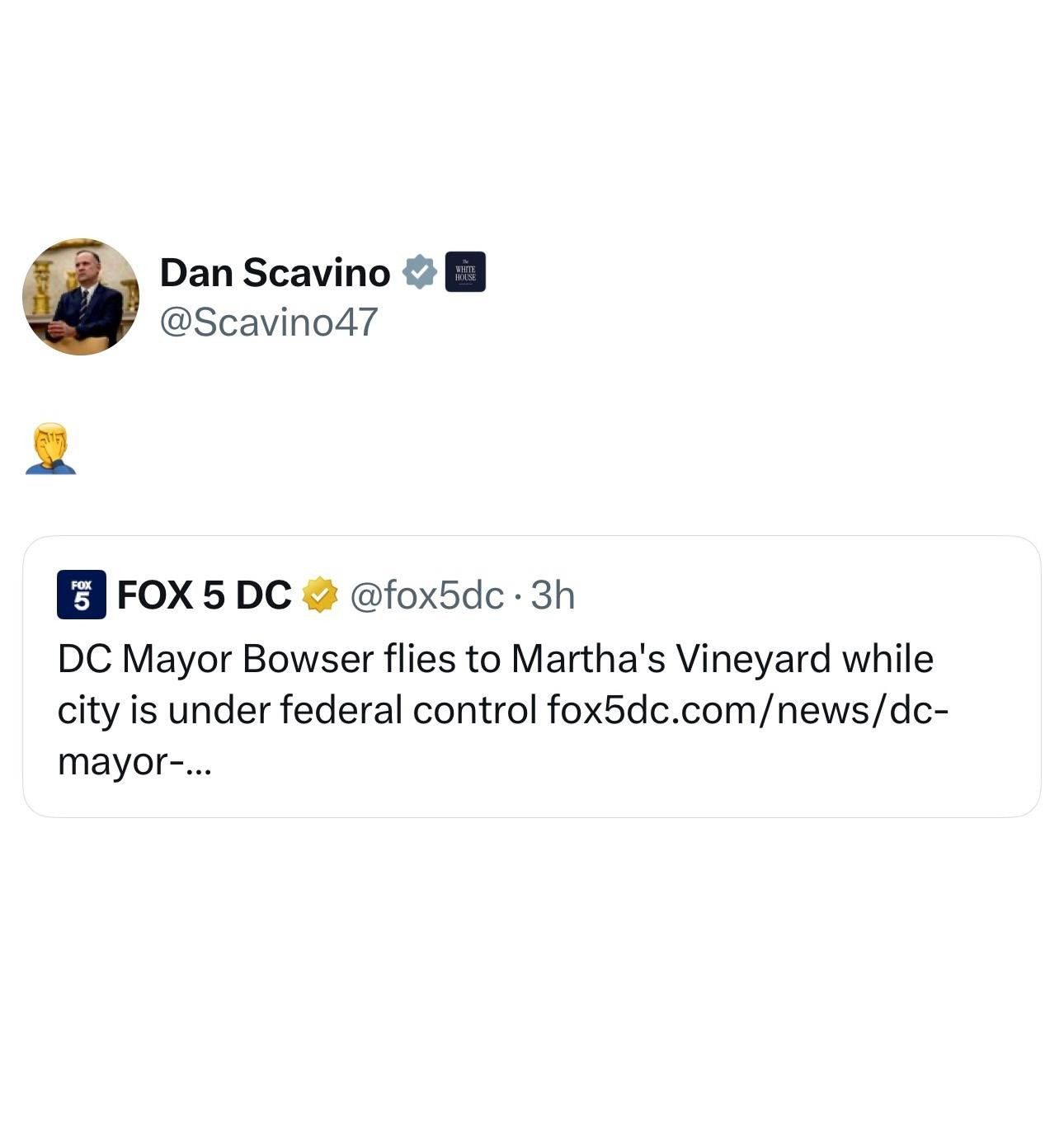Open the White House affiliation badge
This screenshot has height=1129, width=1064.
click(x=465, y=272)
